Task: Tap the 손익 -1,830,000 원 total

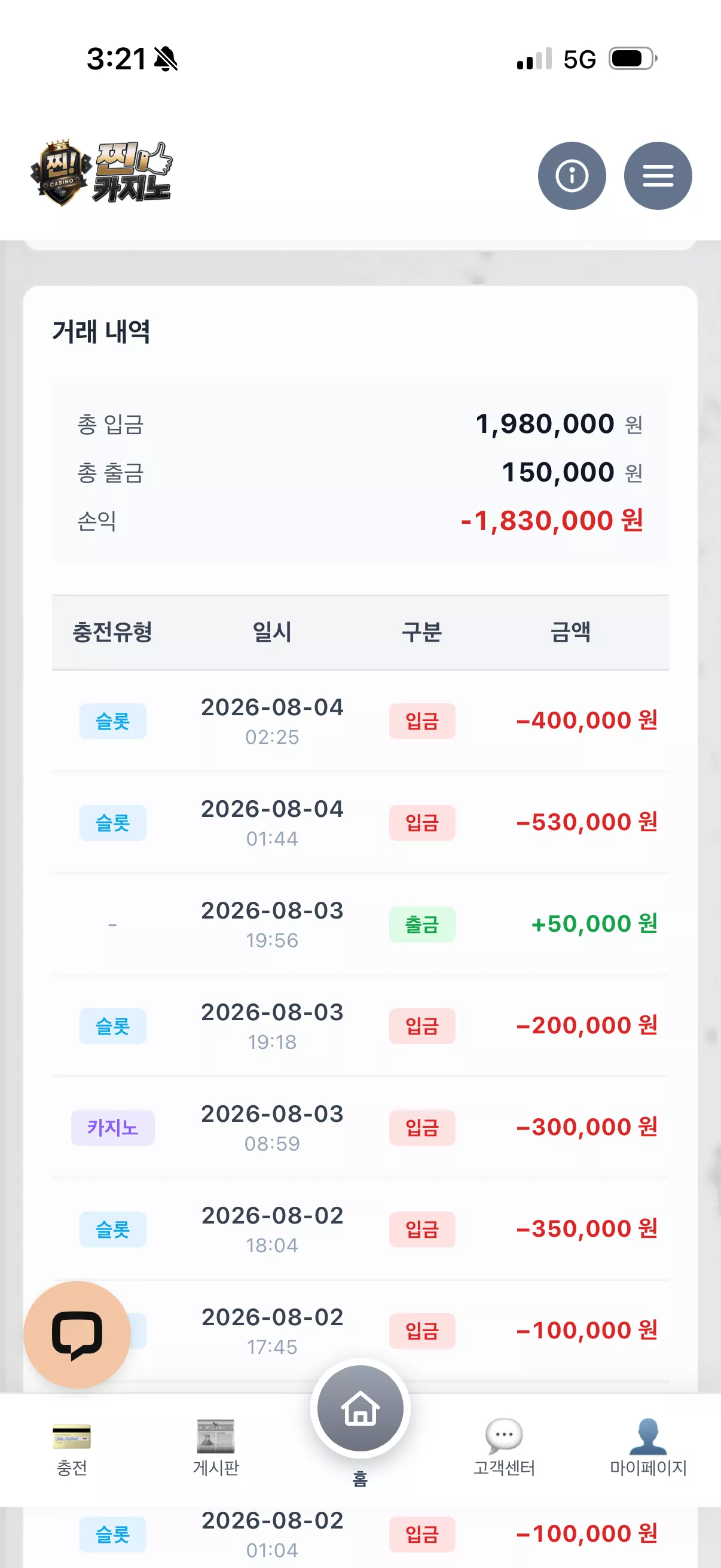Action: 552,520
